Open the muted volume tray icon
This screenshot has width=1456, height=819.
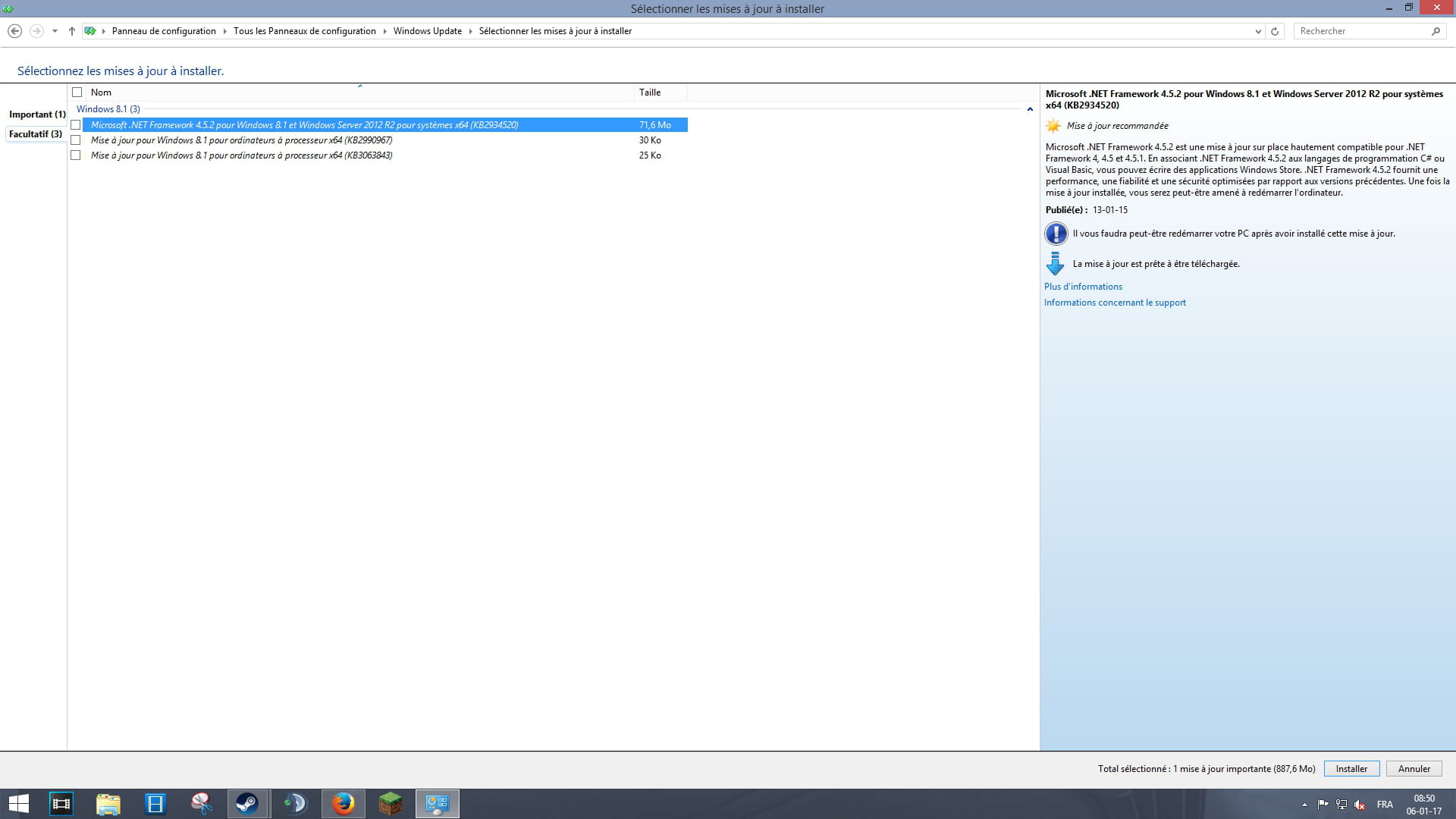click(x=1360, y=805)
